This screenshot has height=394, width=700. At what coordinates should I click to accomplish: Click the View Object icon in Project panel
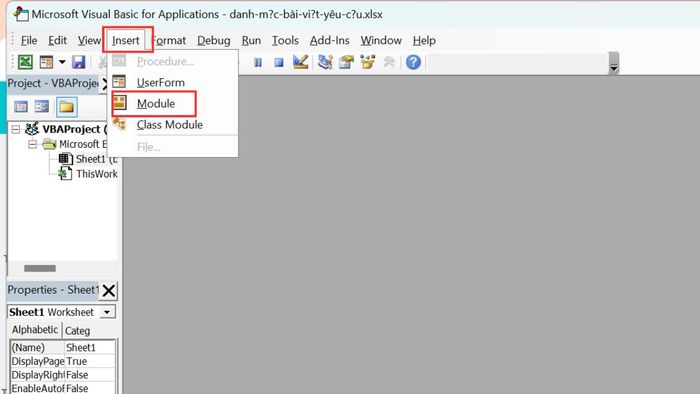point(42,107)
